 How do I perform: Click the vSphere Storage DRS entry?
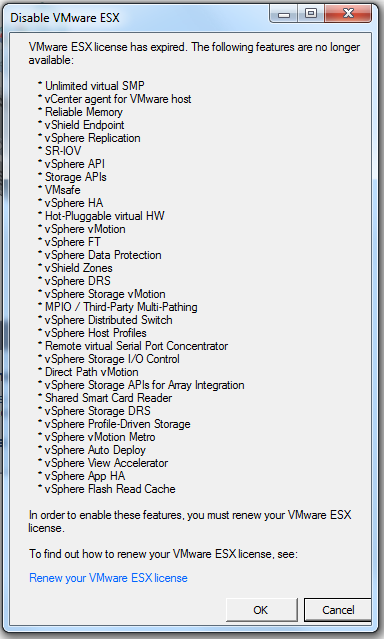(97, 412)
